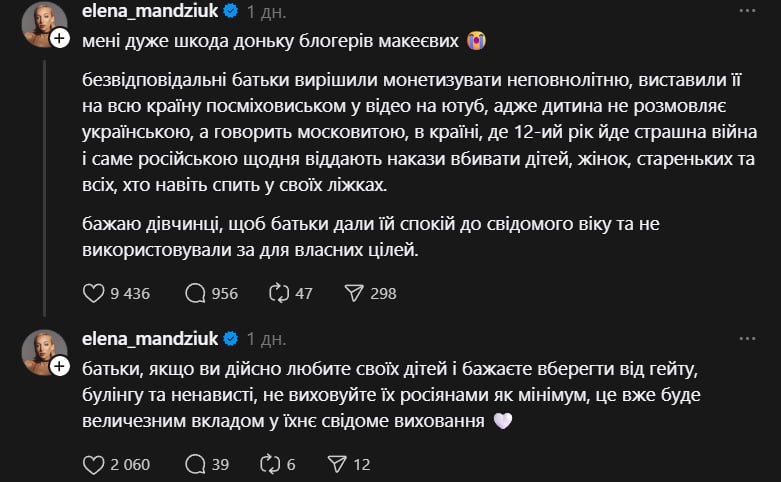
Task: Like the second post with 2 060 likes
Action: coord(93,464)
